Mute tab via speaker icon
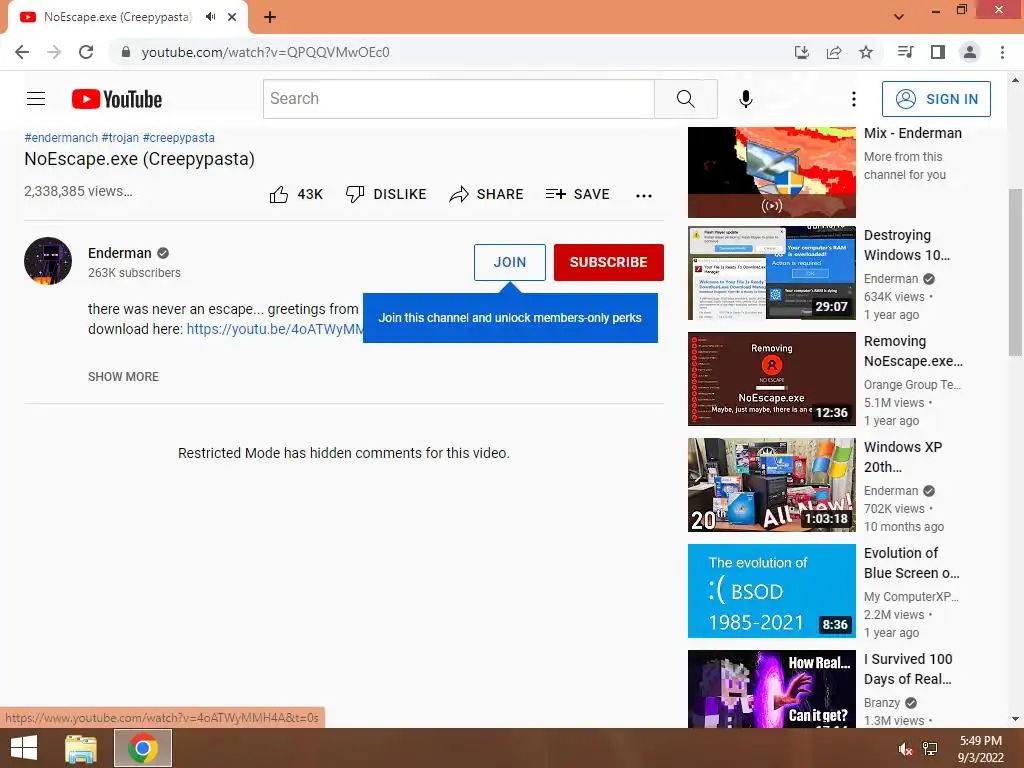This screenshot has height=768, width=1024. [x=210, y=17]
